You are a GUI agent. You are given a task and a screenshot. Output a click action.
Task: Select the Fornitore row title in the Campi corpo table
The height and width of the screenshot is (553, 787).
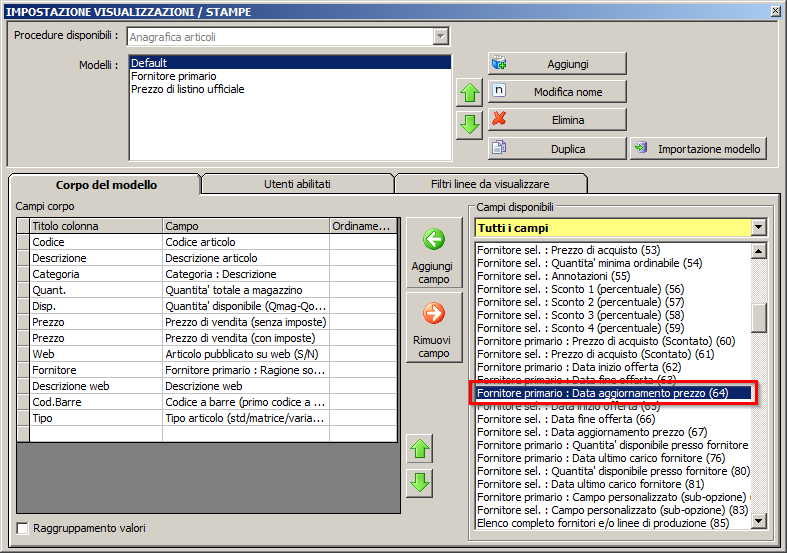pos(96,370)
